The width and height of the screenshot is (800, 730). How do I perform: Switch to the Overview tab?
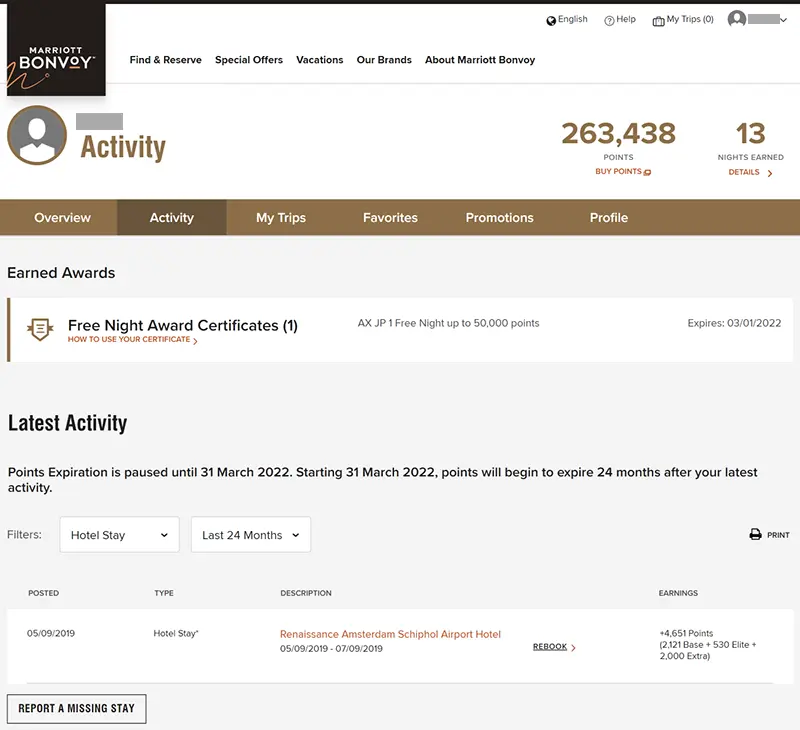(x=62, y=218)
